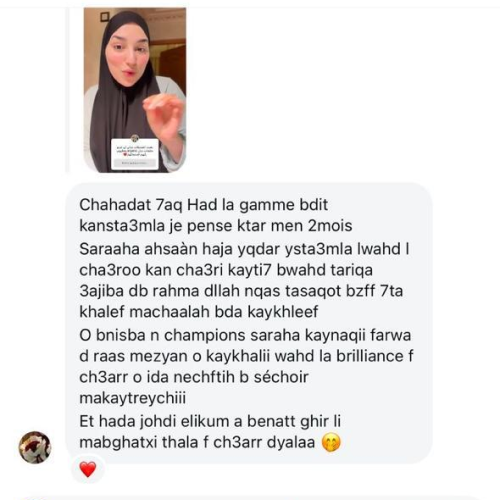This screenshot has height=500, width=500.
Task: Open the replied story thumbnail
Action: 135,90
